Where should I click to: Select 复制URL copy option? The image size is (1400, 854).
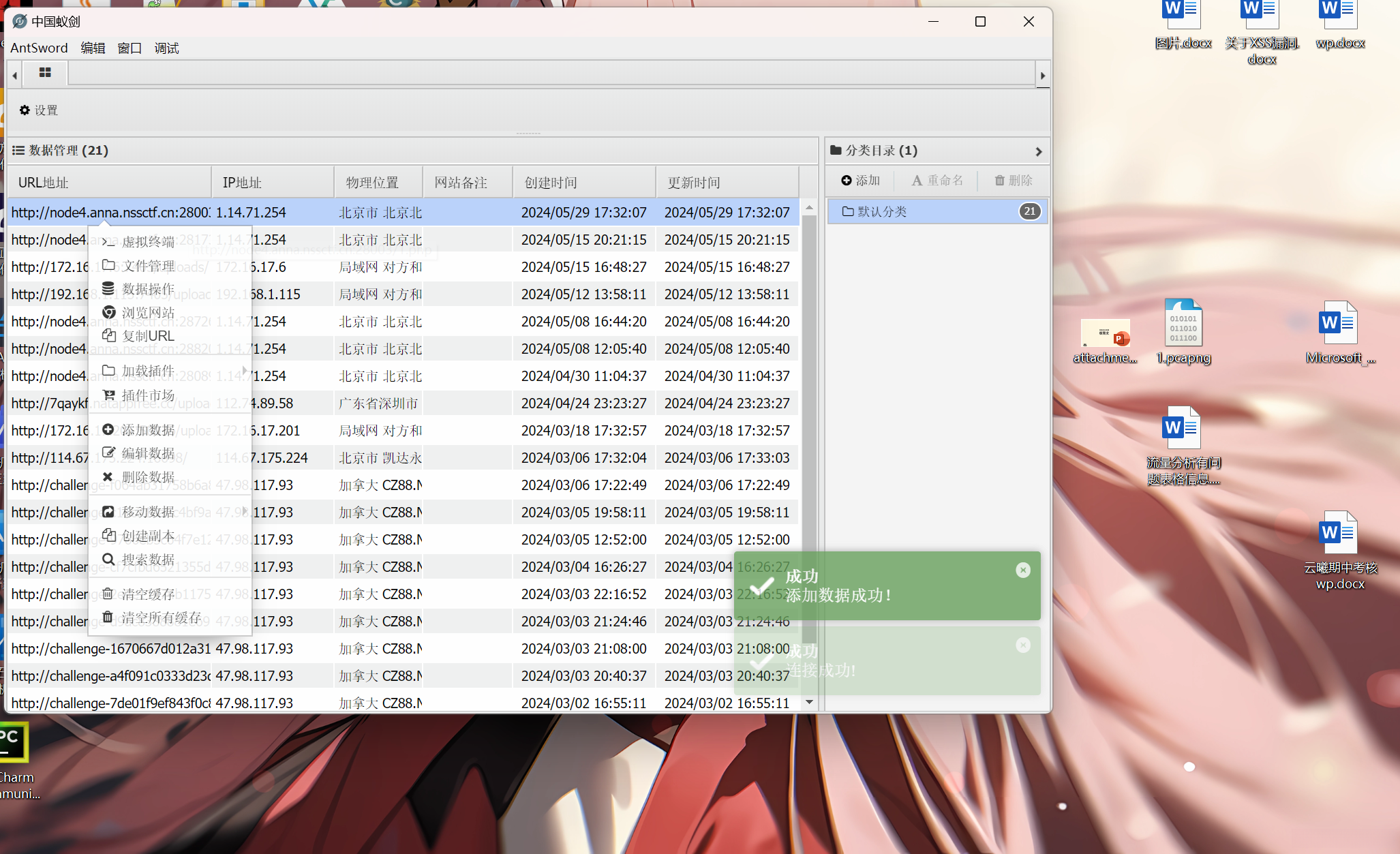point(147,336)
